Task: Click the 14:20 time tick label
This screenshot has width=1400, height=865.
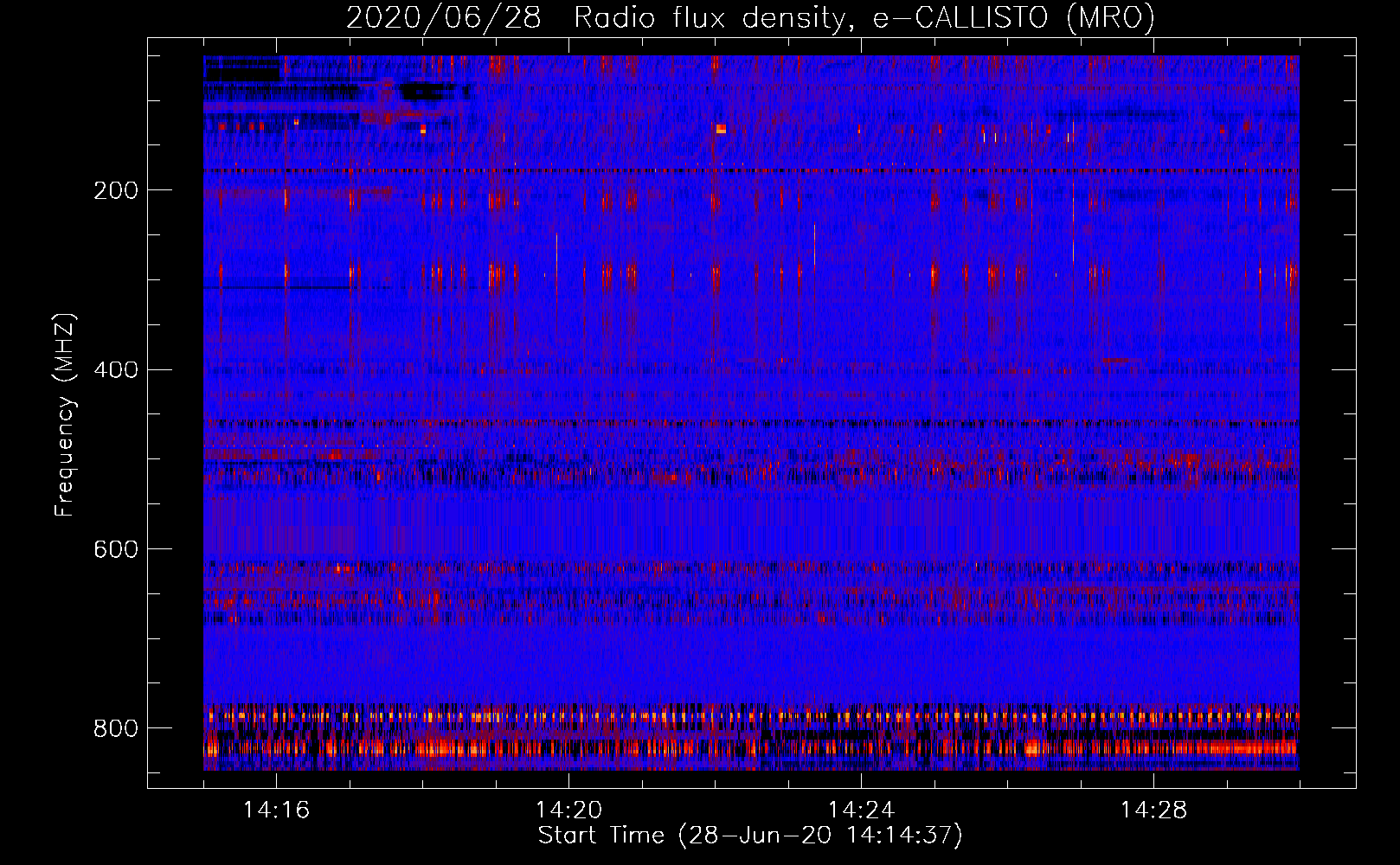Action: pos(569,811)
